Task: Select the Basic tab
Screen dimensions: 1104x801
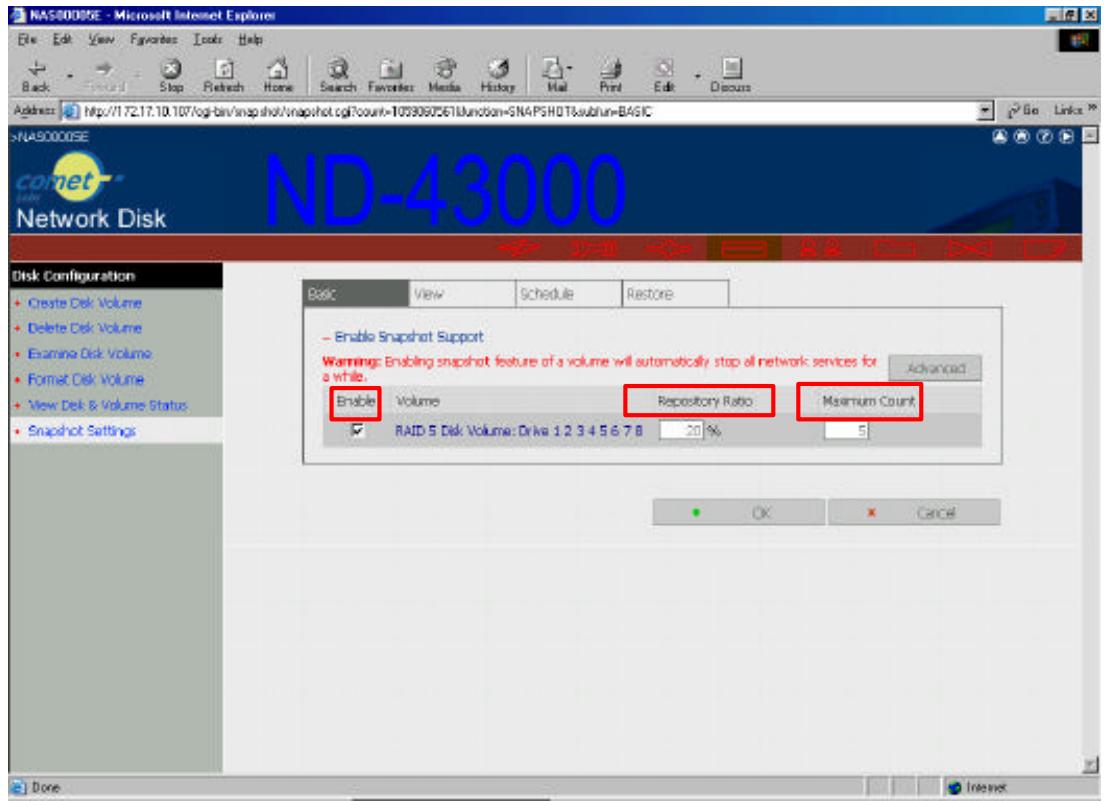Action: point(356,294)
